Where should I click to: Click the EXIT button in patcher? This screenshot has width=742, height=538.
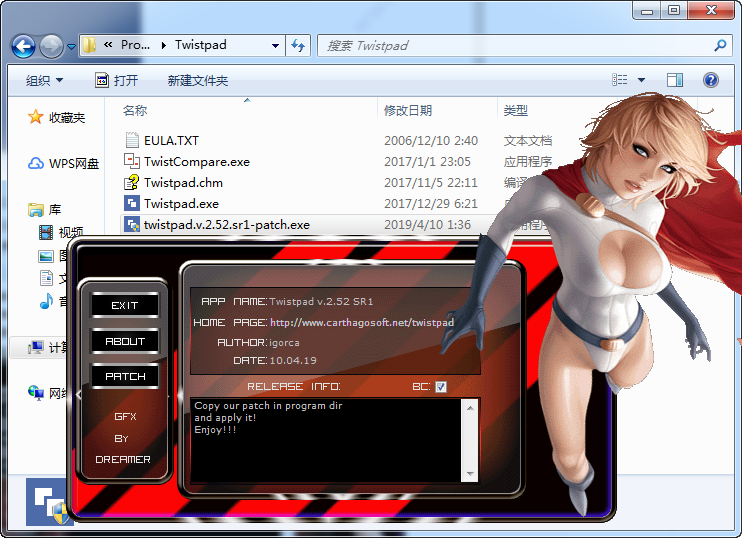click(x=125, y=305)
